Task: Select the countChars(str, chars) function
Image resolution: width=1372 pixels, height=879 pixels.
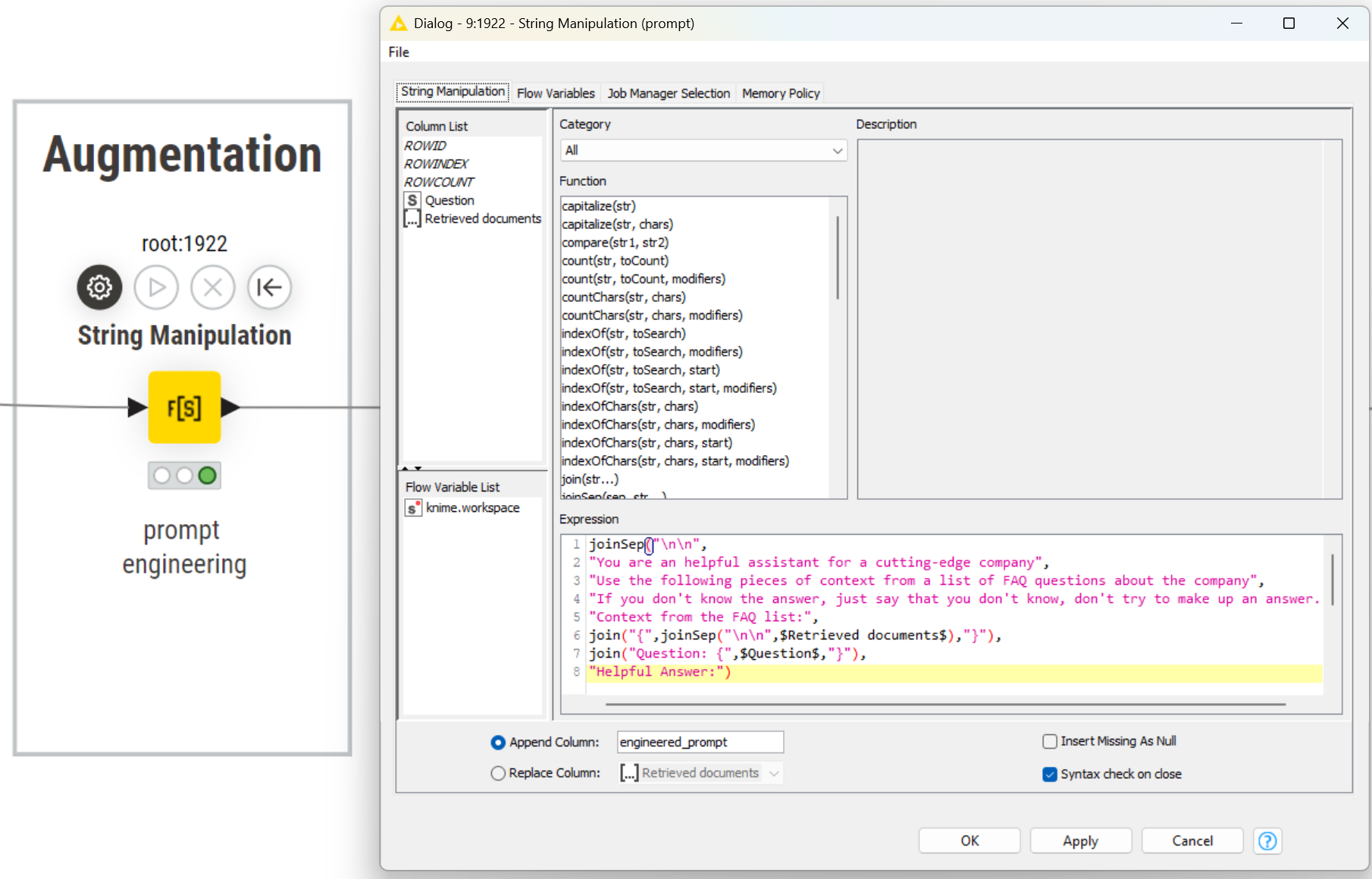Action: [x=624, y=297]
